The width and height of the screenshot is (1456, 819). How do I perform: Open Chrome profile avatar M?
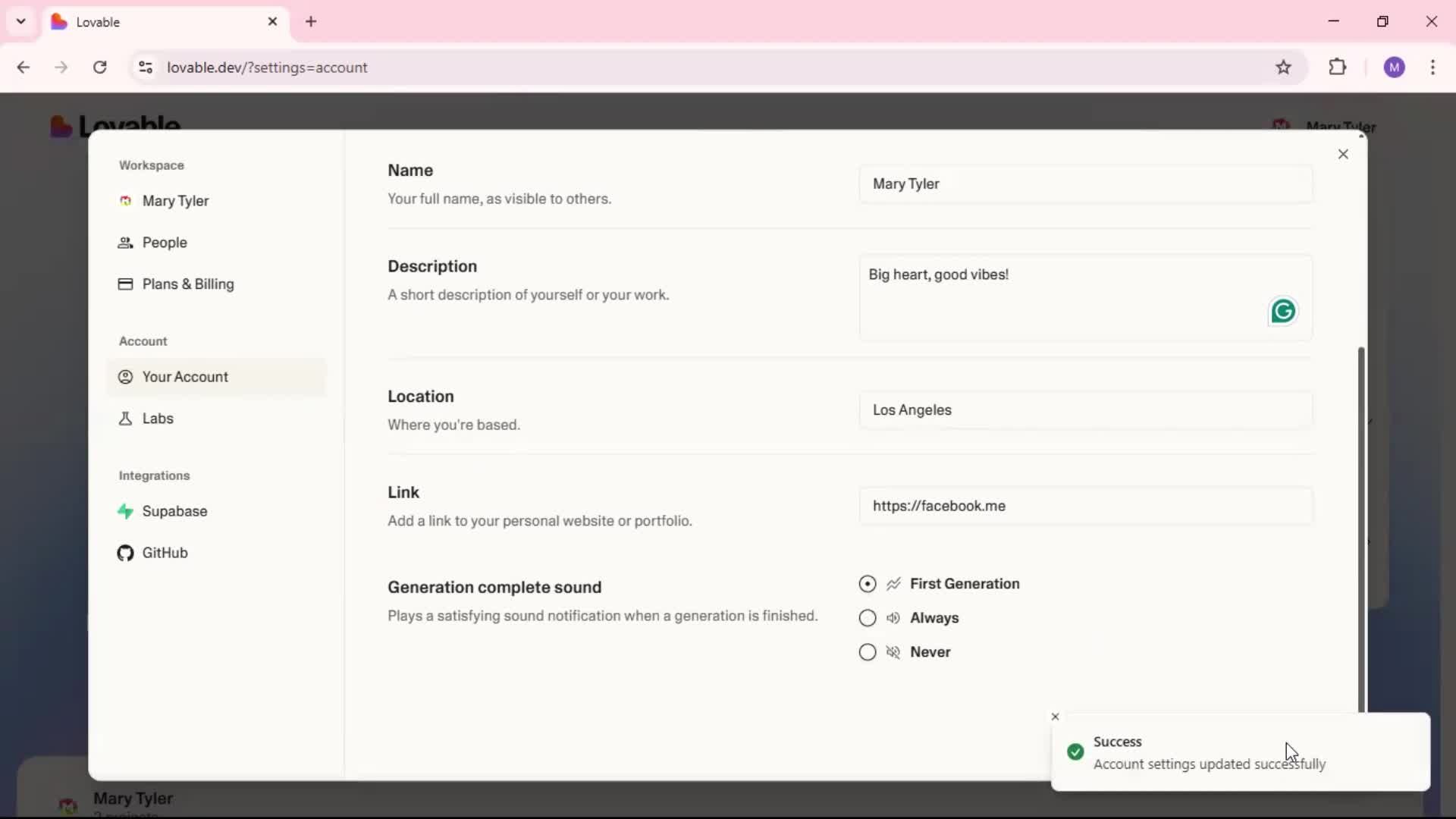(1394, 67)
